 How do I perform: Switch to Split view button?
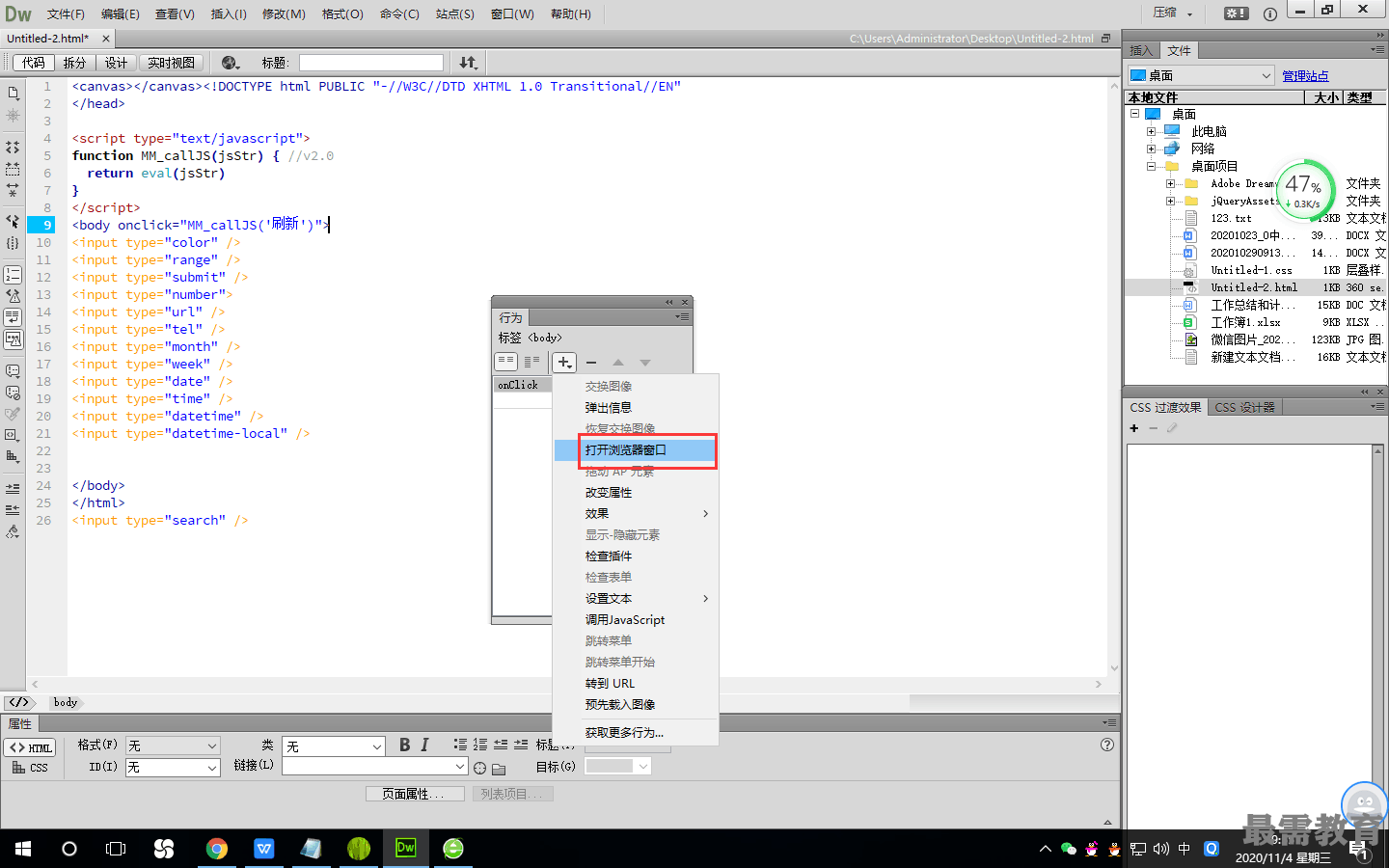74,63
